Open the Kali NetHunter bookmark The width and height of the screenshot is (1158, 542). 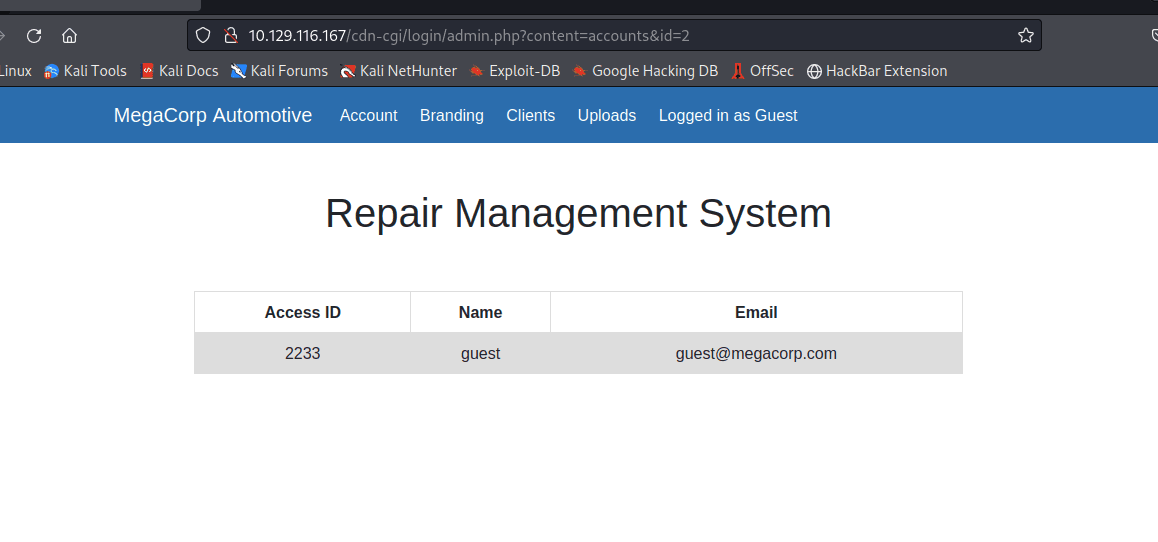(x=398, y=71)
